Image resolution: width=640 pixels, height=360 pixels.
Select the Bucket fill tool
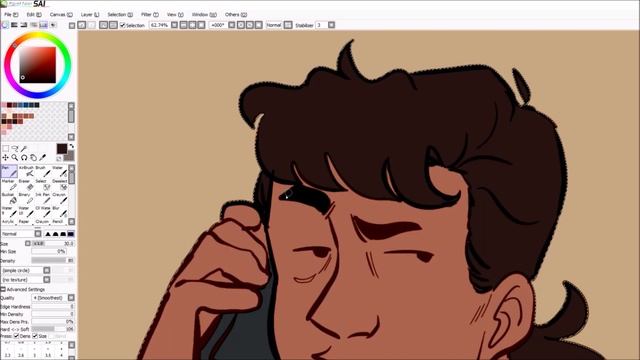pyautogui.click(x=9, y=198)
